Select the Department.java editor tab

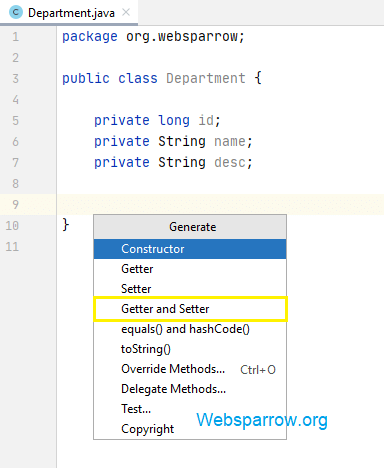click(69, 12)
